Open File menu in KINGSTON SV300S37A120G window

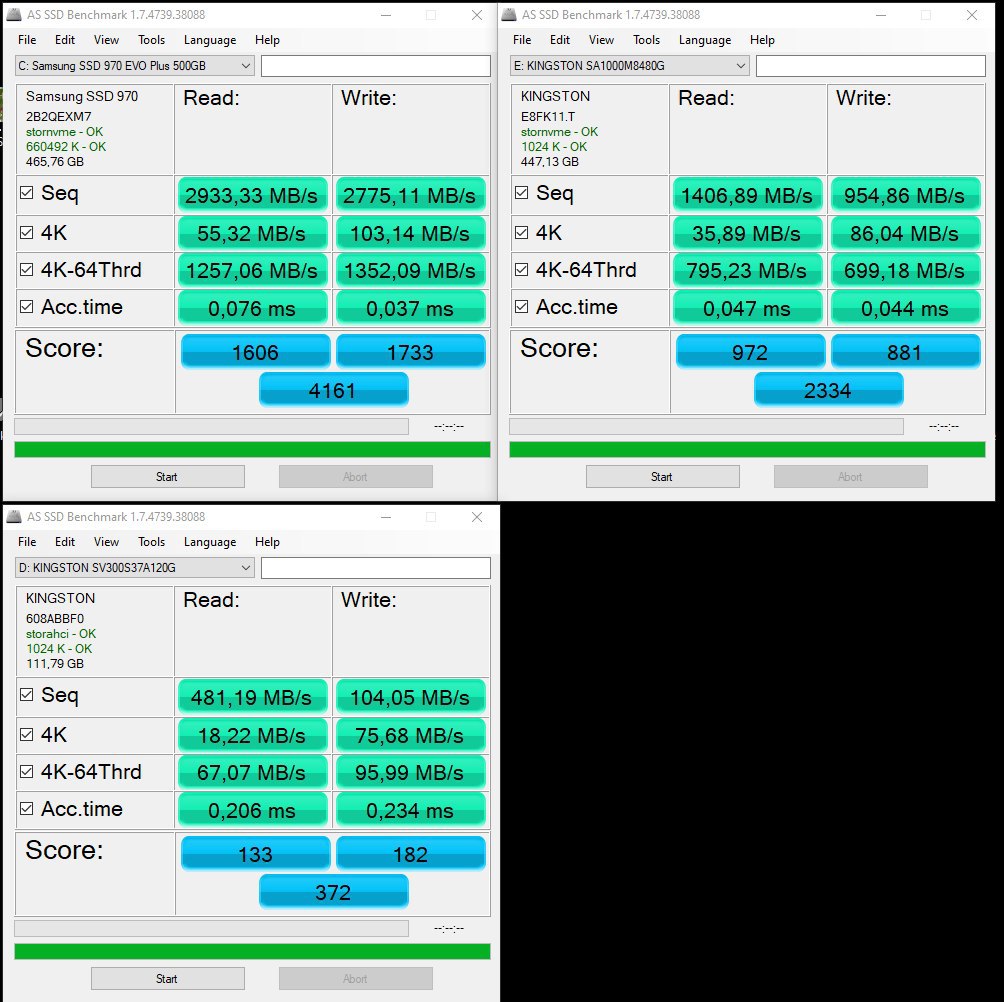(x=27, y=542)
